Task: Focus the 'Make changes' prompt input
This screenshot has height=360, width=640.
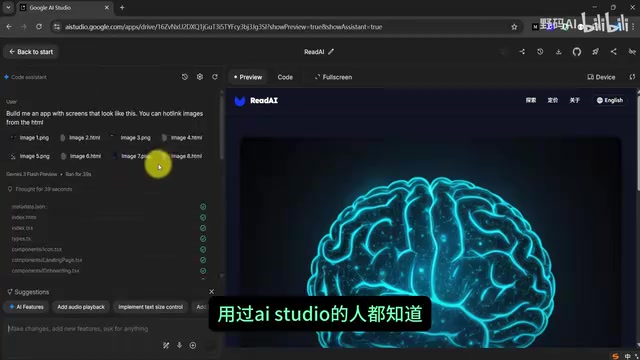Action: 106,329
